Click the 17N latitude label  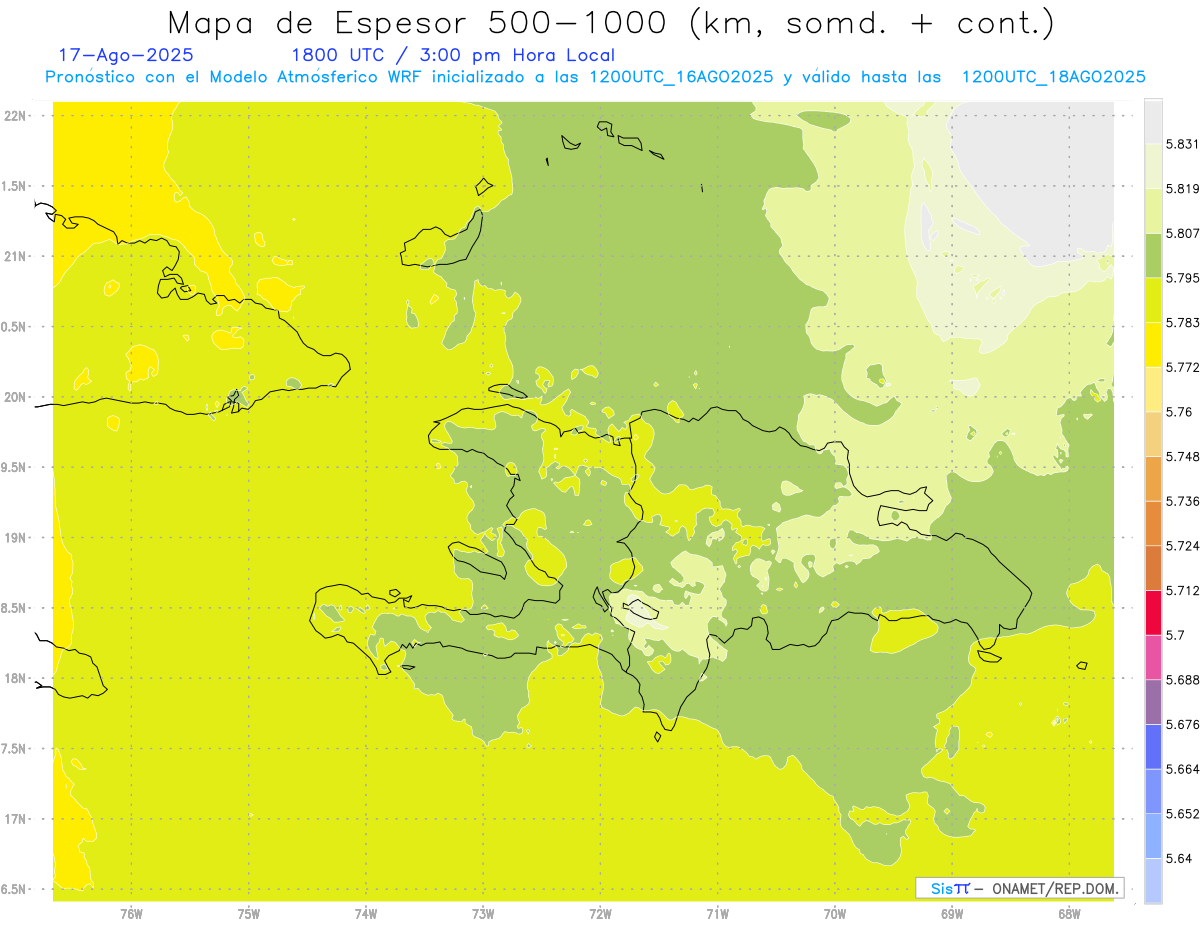(x=14, y=819)
